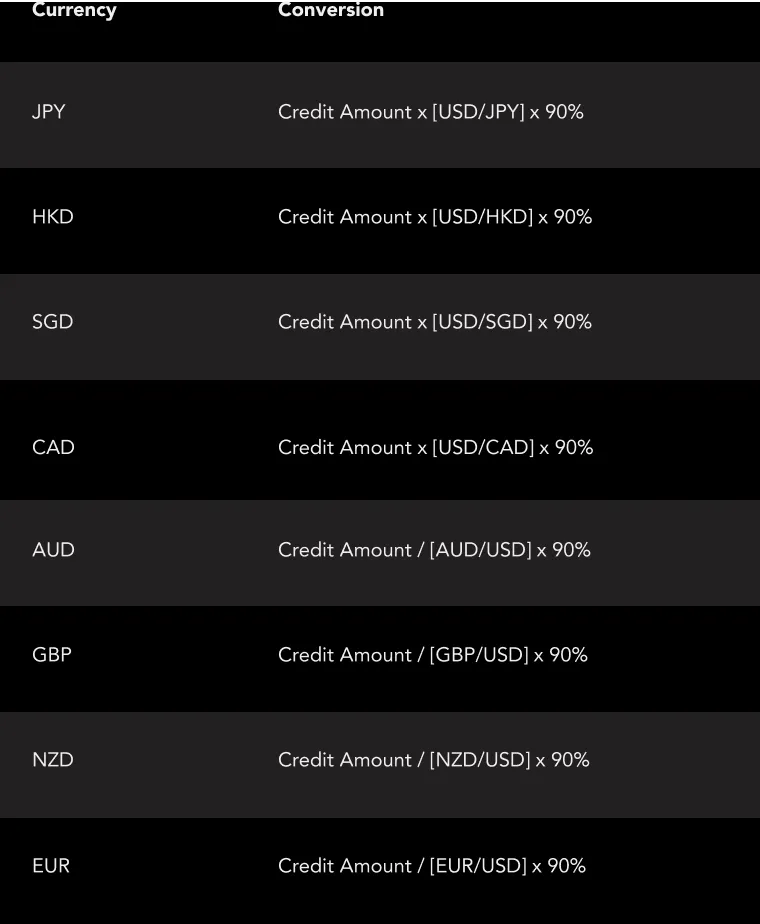Viewport: 760px width, 924px height.
Task: Click the Currency column header
Action: (74, 10)
